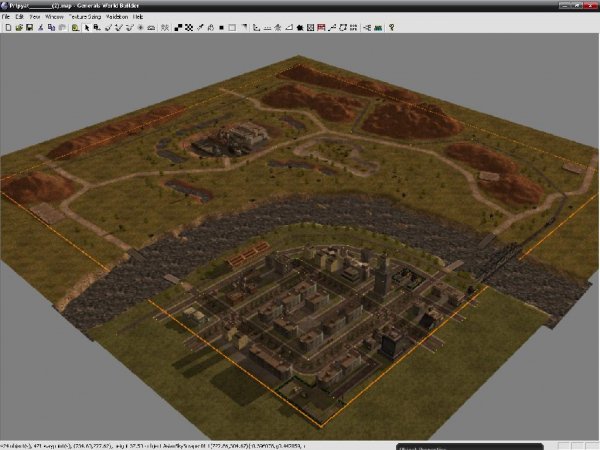This screenshot has width=600, height=450.
Task: Open the Help menu
Action: (x=138, y=17)
